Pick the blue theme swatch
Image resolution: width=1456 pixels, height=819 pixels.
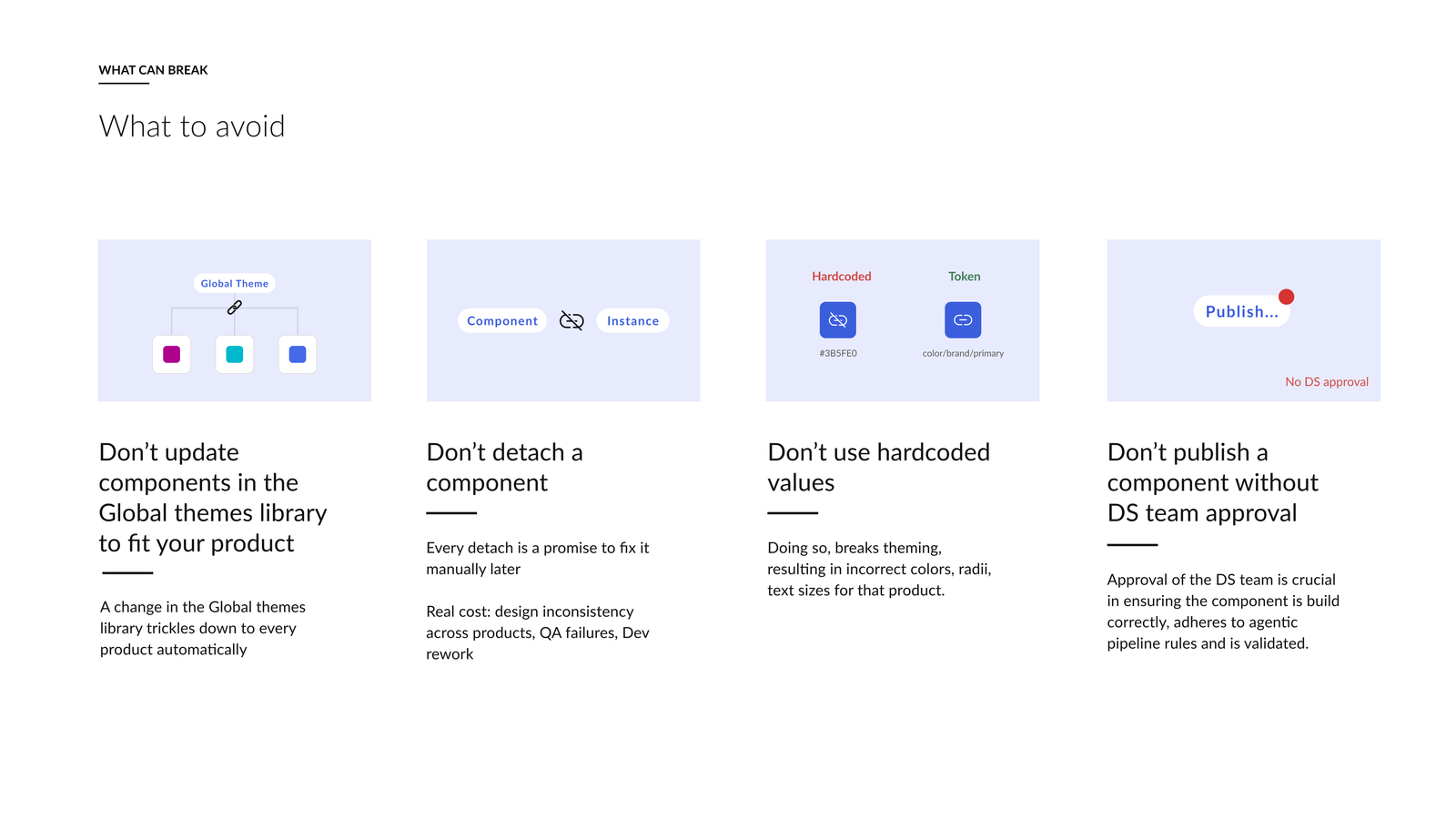(x=298, y=354)
